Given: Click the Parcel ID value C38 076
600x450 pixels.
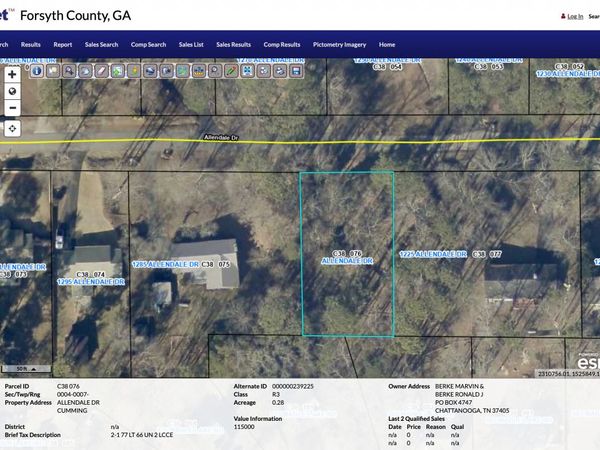Looking at the screenshot, I should [x=68, y=386].
